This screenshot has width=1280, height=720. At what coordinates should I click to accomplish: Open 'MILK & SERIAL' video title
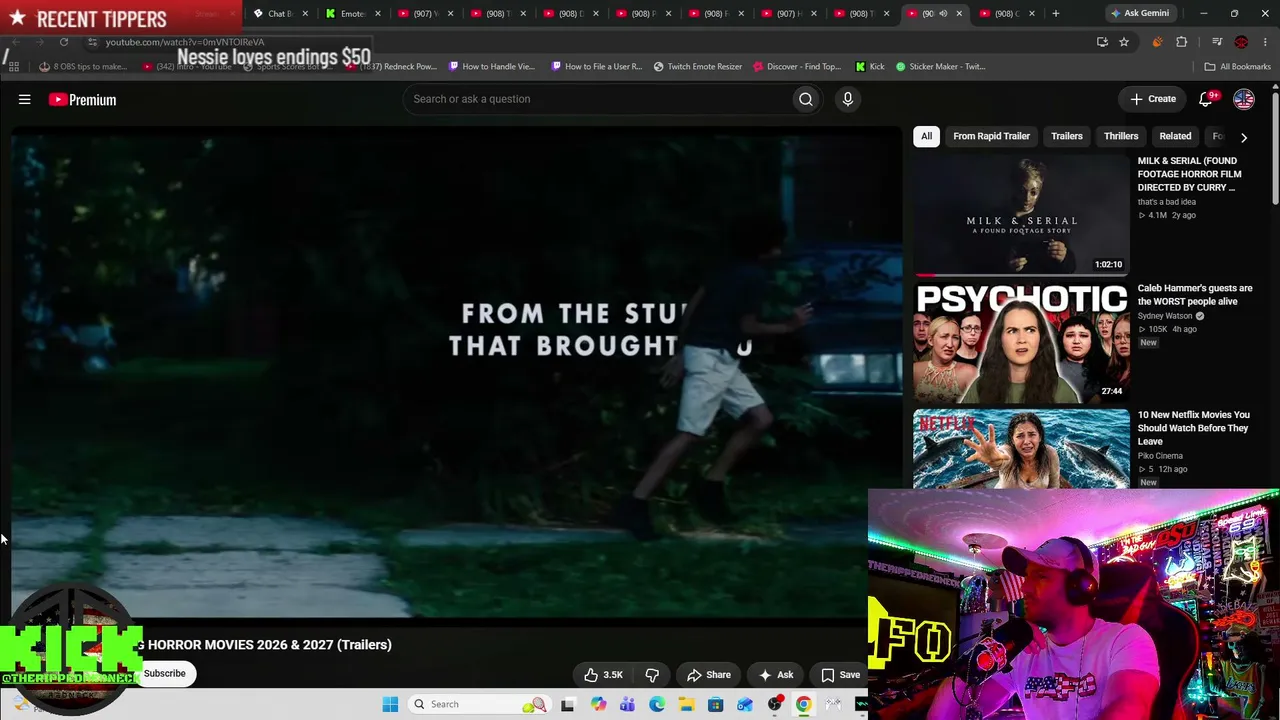click(1189, 174)
